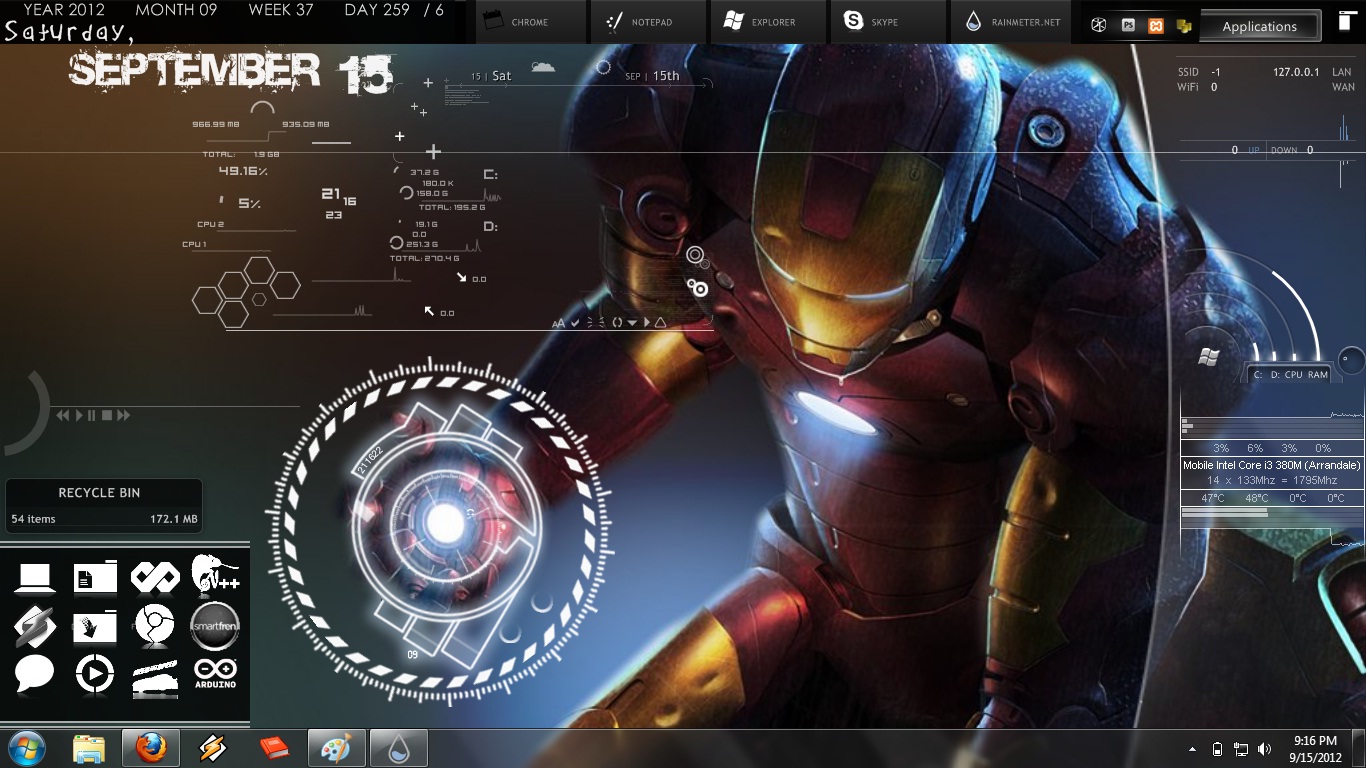Click the '127.0.0.1' IP address text

click(x=1296, y=72)
